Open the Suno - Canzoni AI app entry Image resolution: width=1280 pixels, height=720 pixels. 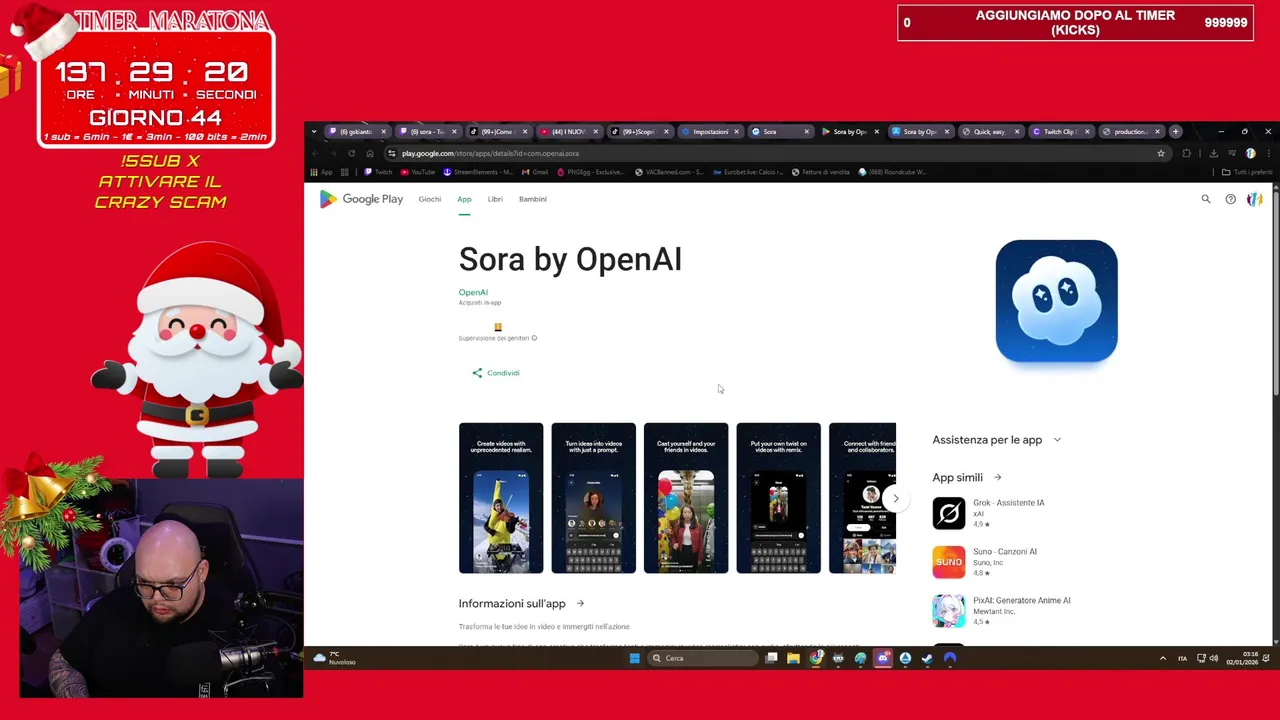[x=1005, y=562]
